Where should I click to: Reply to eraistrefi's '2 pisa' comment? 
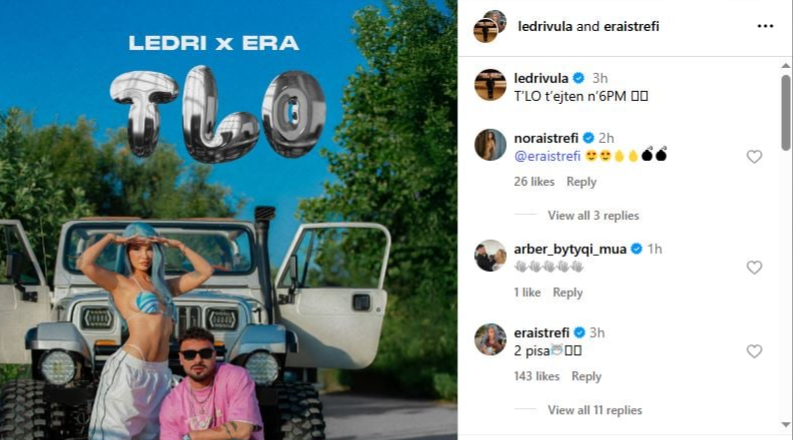[x=586, y=377]
